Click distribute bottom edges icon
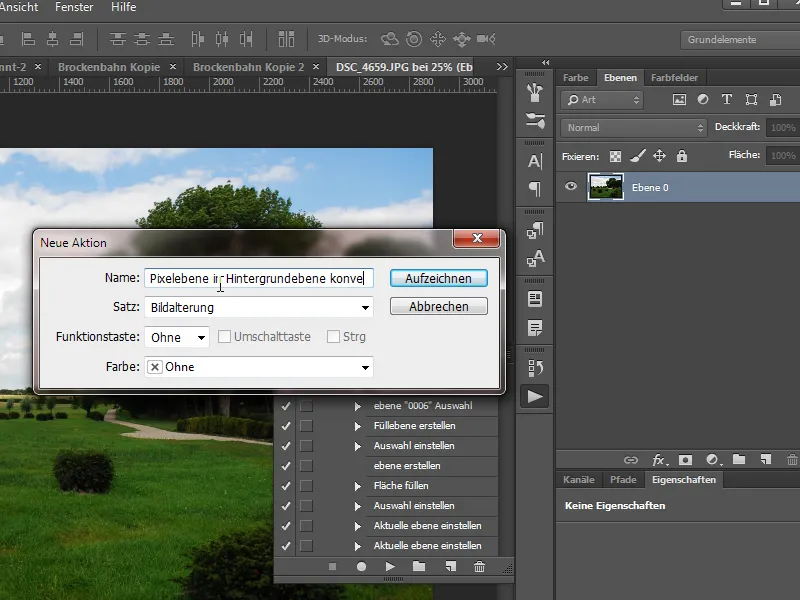The height and width of the screenshot is (600, 800). pyautogui.click(x=166, y=39)
